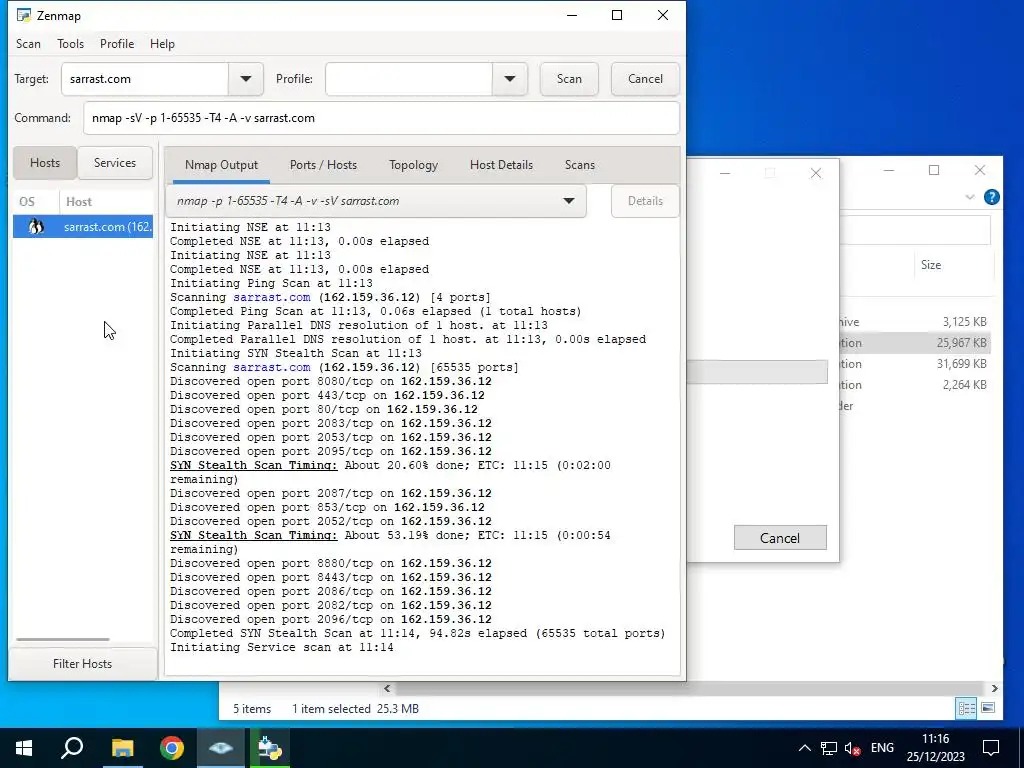The image size is (1024, 768).
Task: Click File Explorer blue help icon
Action: 991,197
